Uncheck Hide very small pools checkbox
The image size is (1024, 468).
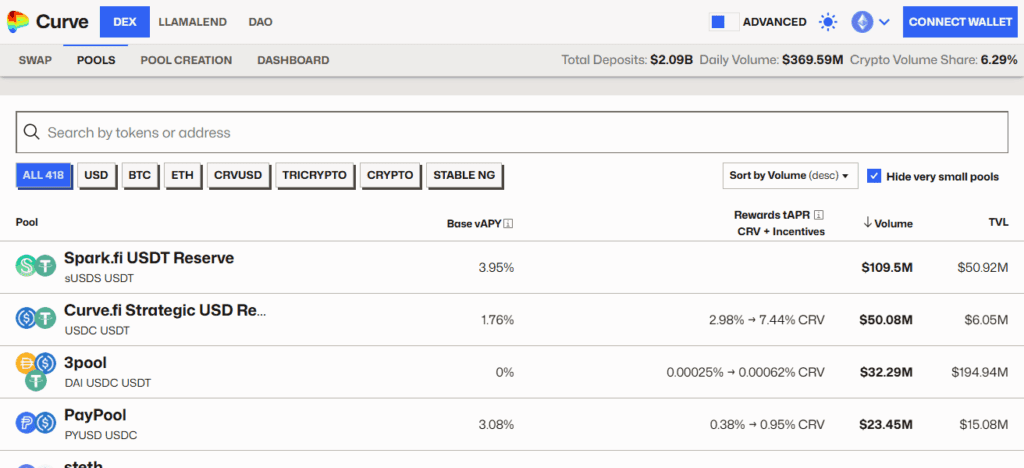pyautogui.click(x=874, y=176)
